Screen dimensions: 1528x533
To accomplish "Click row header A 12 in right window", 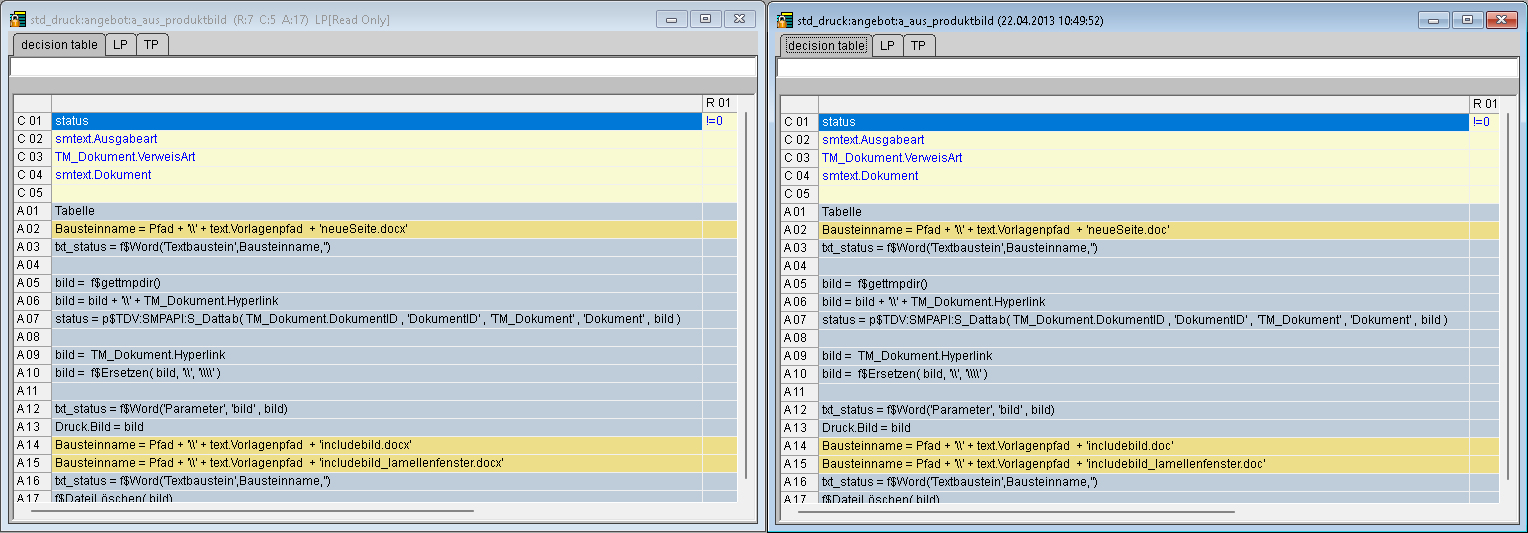I will [799, 410].
